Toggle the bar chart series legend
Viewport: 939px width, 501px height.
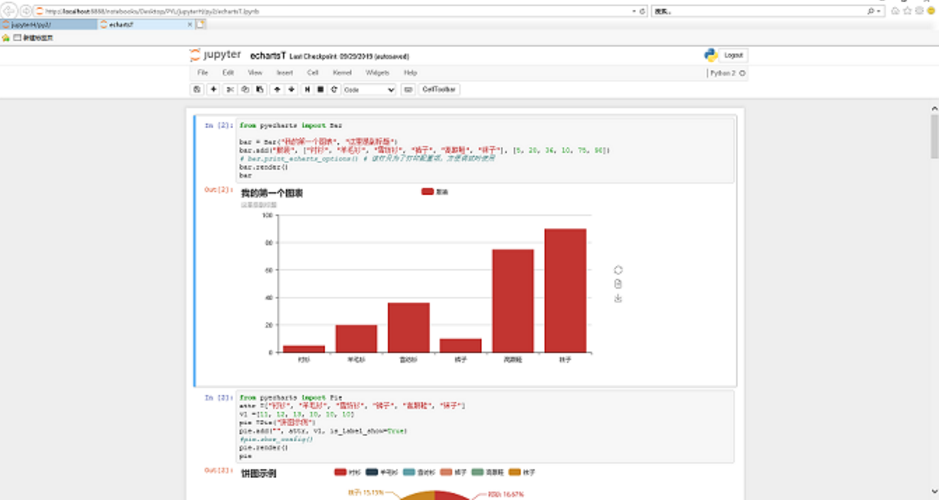click(435, 192)
